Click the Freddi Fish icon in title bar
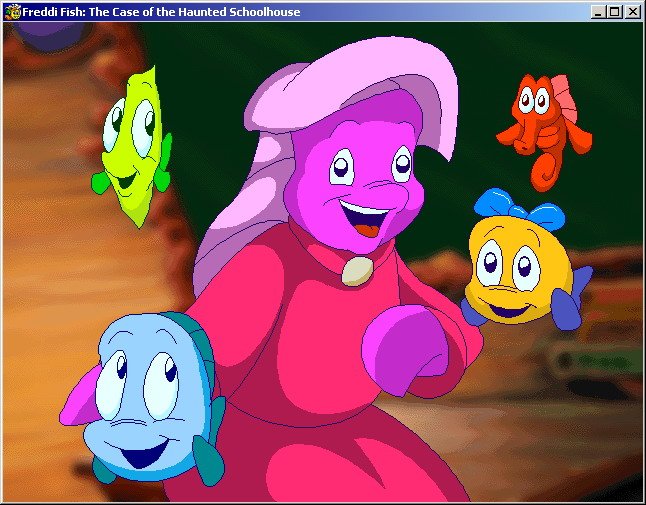This screenshot has height=505, width=646. [13, 12]
